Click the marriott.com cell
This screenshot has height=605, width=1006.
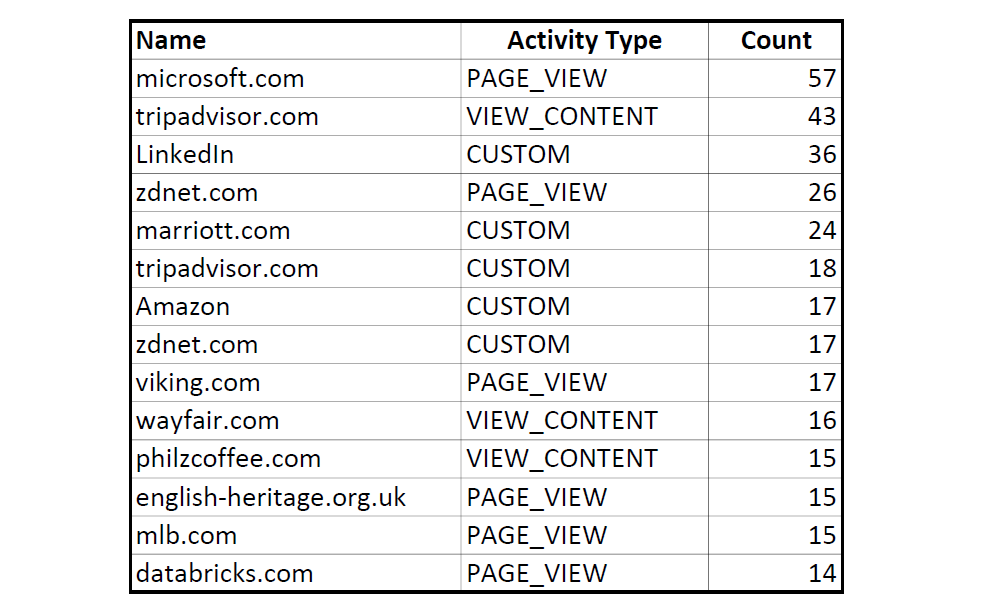(296, 231)
